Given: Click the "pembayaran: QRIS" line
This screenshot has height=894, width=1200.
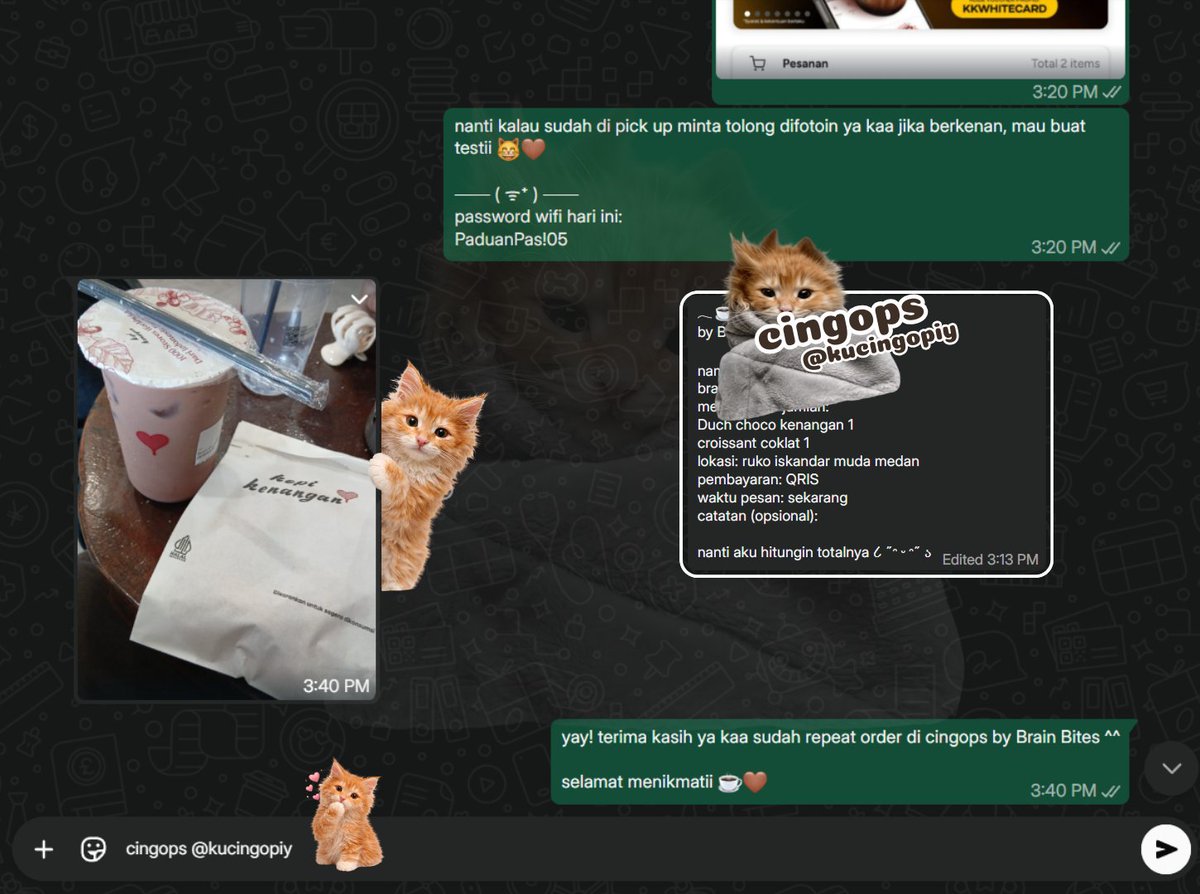Looking at the screenshot, I should tap(758, 479).
